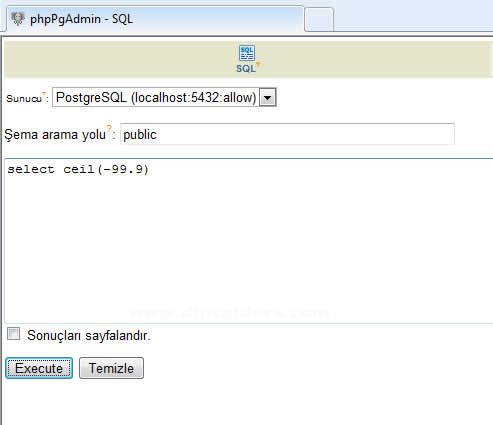Open help mark beside Şema arama yolu
This screenshot has width=493, height=425.
109,128
